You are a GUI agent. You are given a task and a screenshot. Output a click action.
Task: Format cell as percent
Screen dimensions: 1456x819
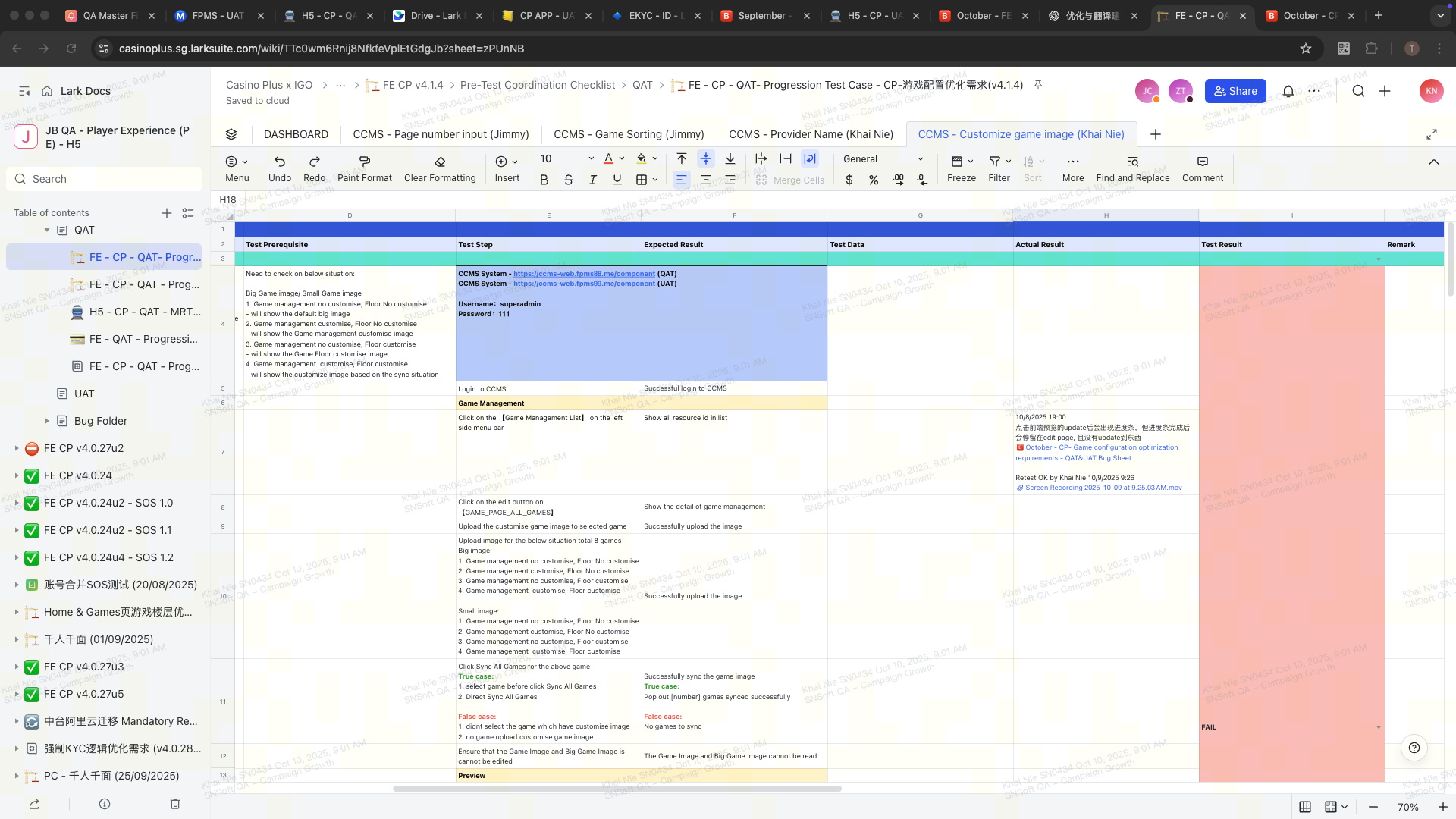tap(874, 180)
